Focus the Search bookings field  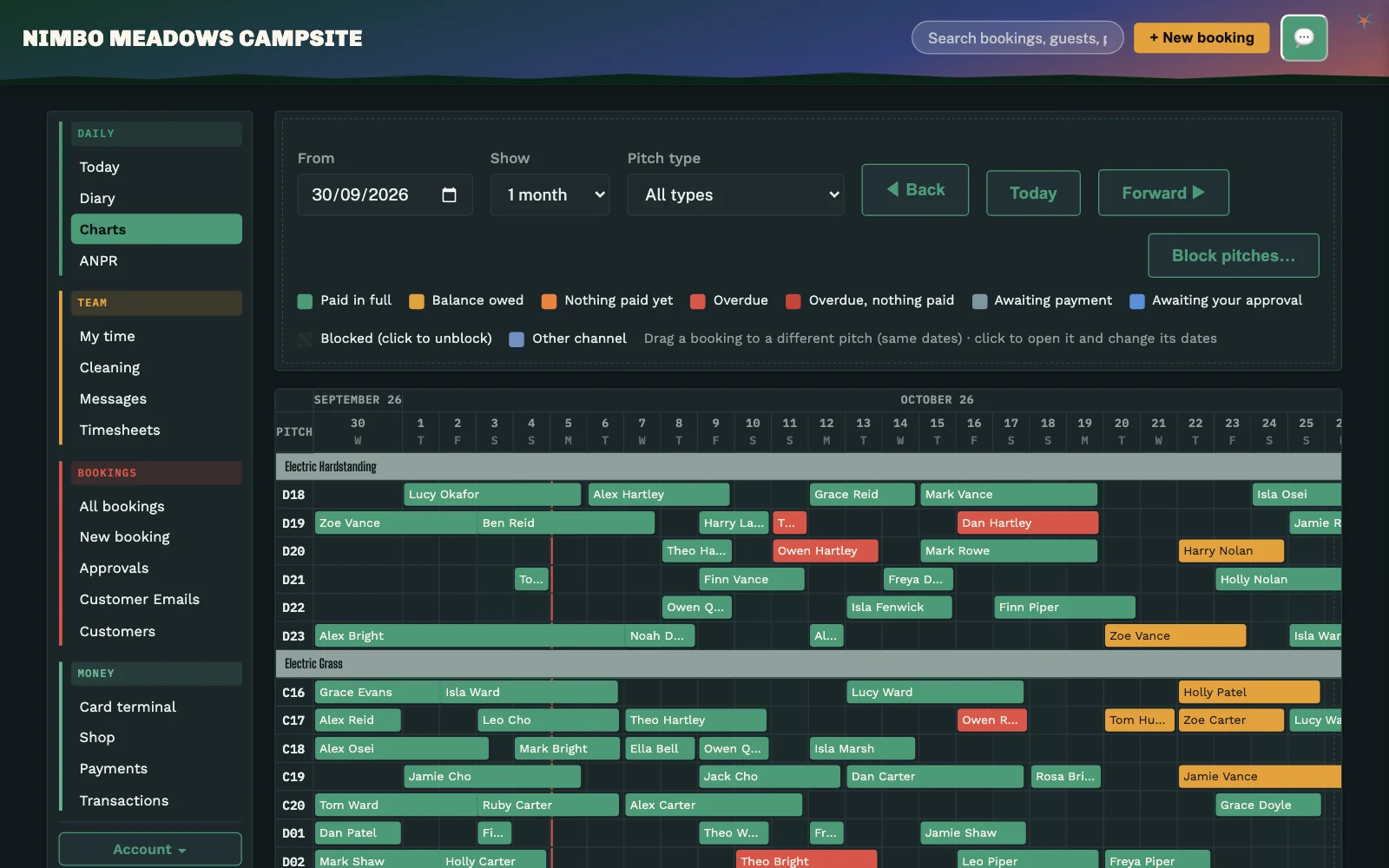(1017, 38)
